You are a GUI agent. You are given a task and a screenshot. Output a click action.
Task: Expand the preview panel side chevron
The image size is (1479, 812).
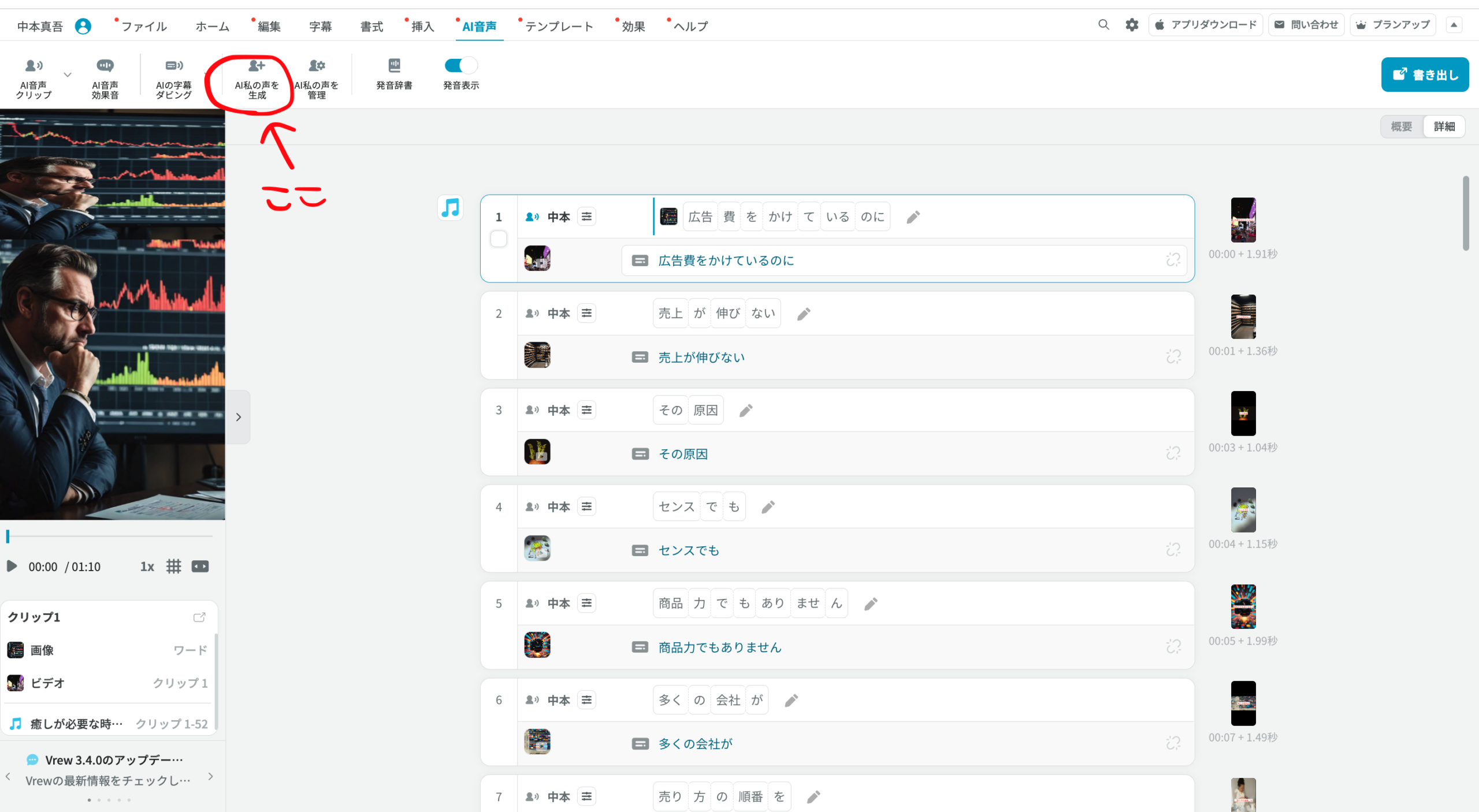(x=238, y=417)
